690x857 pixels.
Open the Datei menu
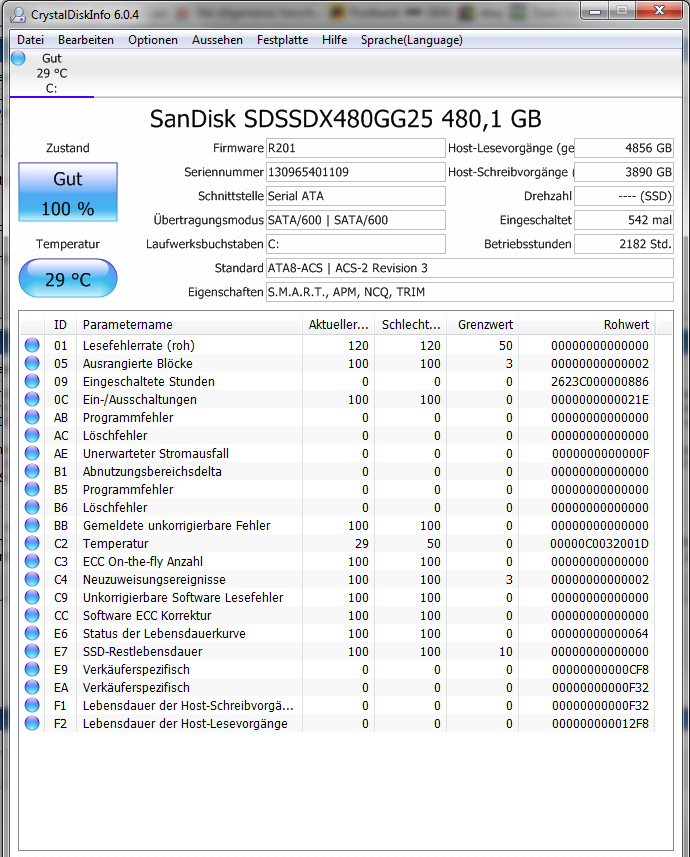(x=30, y=40)
